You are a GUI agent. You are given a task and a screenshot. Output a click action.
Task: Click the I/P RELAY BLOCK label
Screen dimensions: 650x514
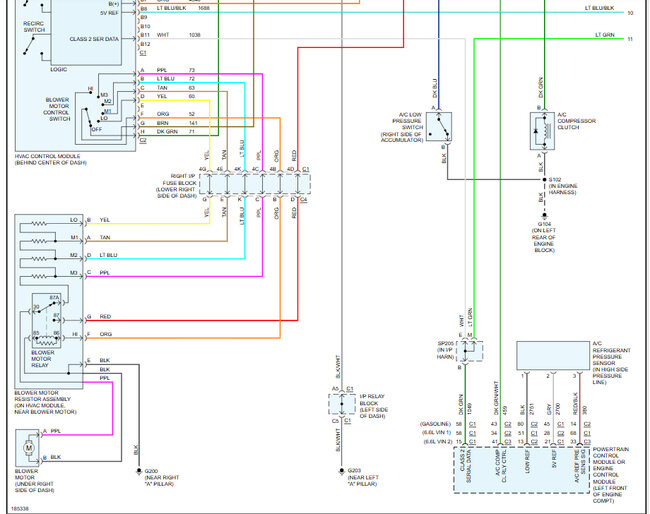(374, 406)
